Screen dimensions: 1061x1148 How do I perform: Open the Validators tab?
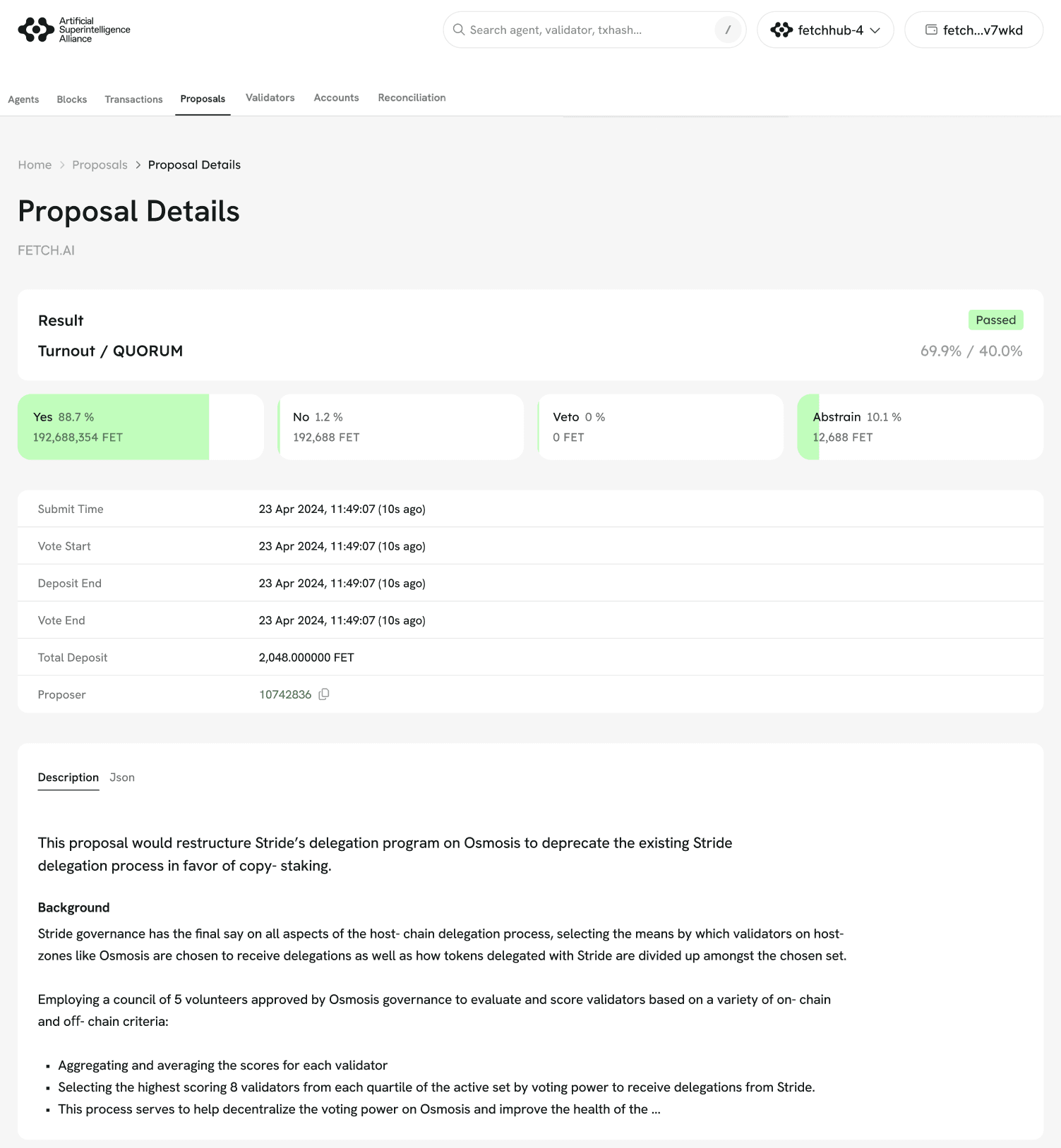[270, 98]
